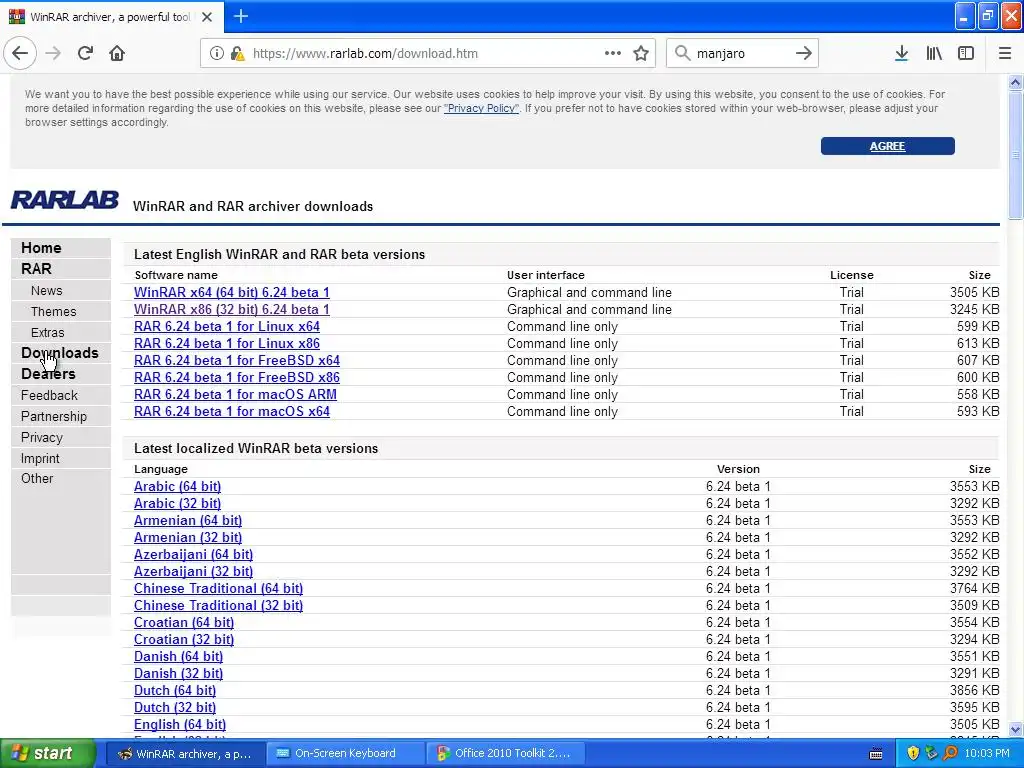This screenshot has height=768, width=1024.
Task: Open Privacy in the side menu
Action: (42, 437)
